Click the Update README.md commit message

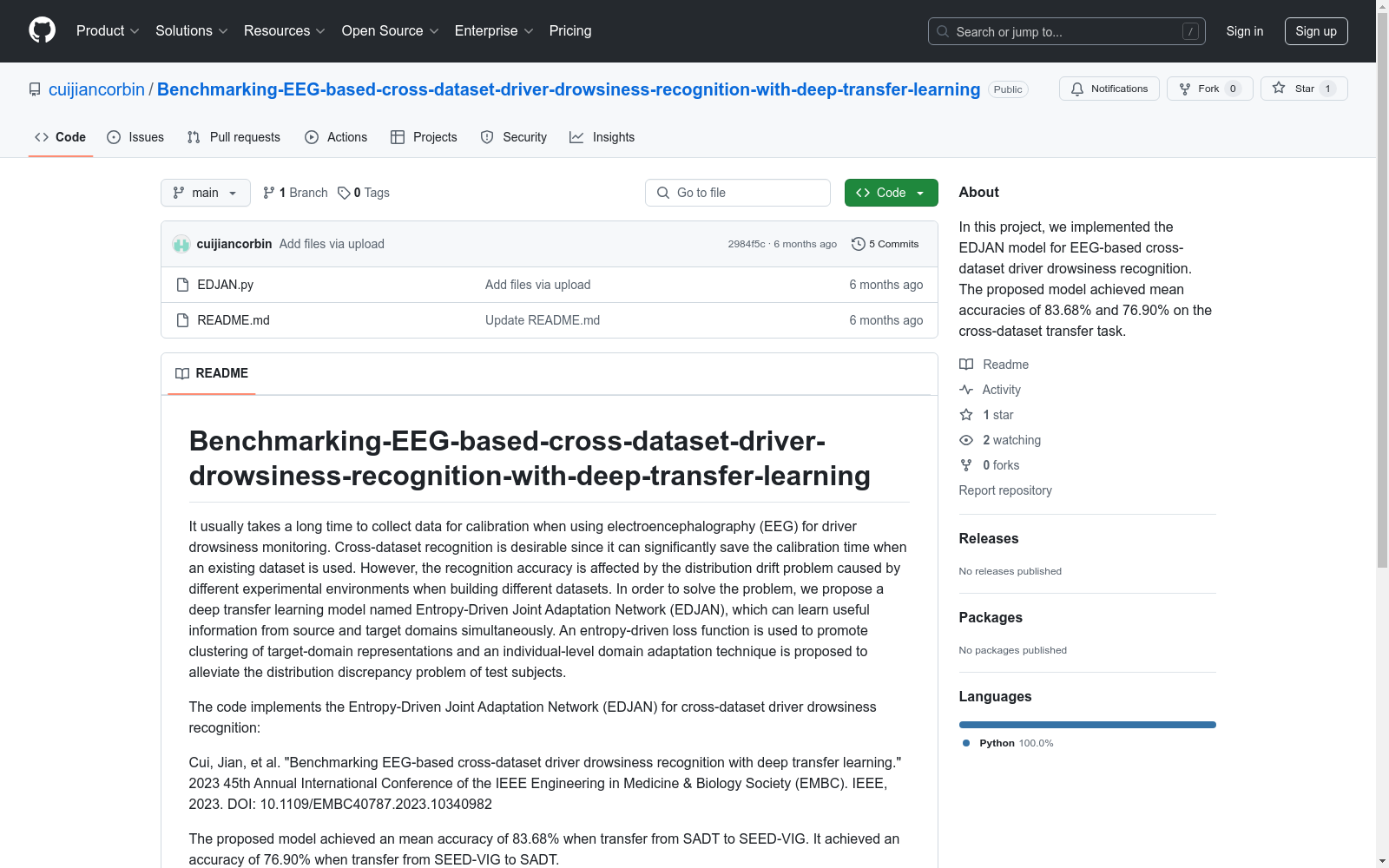[x=543, y=320]
